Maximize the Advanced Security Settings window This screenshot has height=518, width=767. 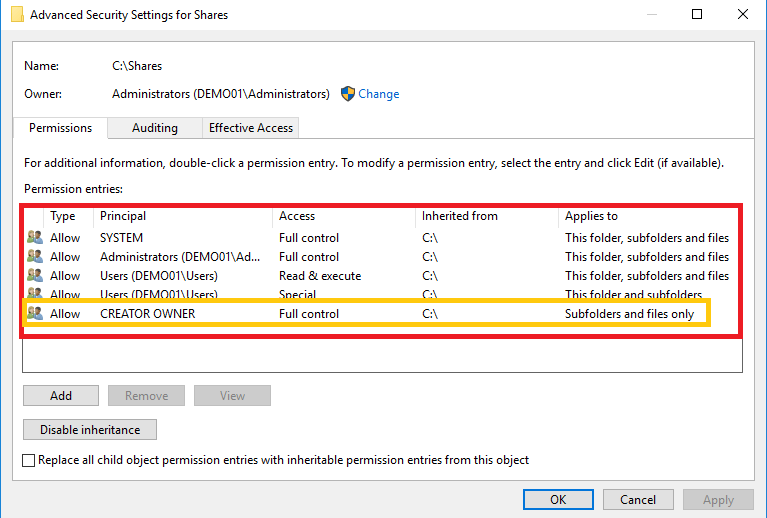(x=697, y=14)
